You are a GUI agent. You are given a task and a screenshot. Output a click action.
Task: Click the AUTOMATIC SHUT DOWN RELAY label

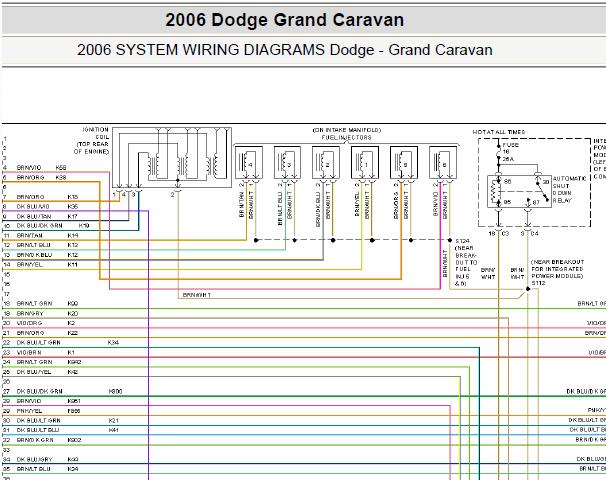569,189
